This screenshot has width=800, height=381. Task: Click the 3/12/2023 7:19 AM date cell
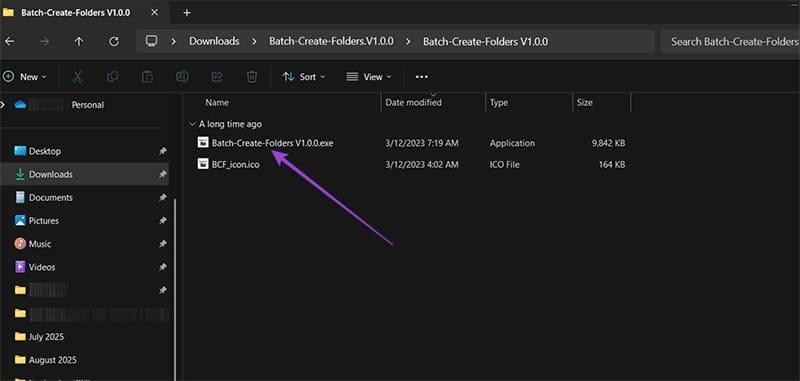click(x=422, y=143)
